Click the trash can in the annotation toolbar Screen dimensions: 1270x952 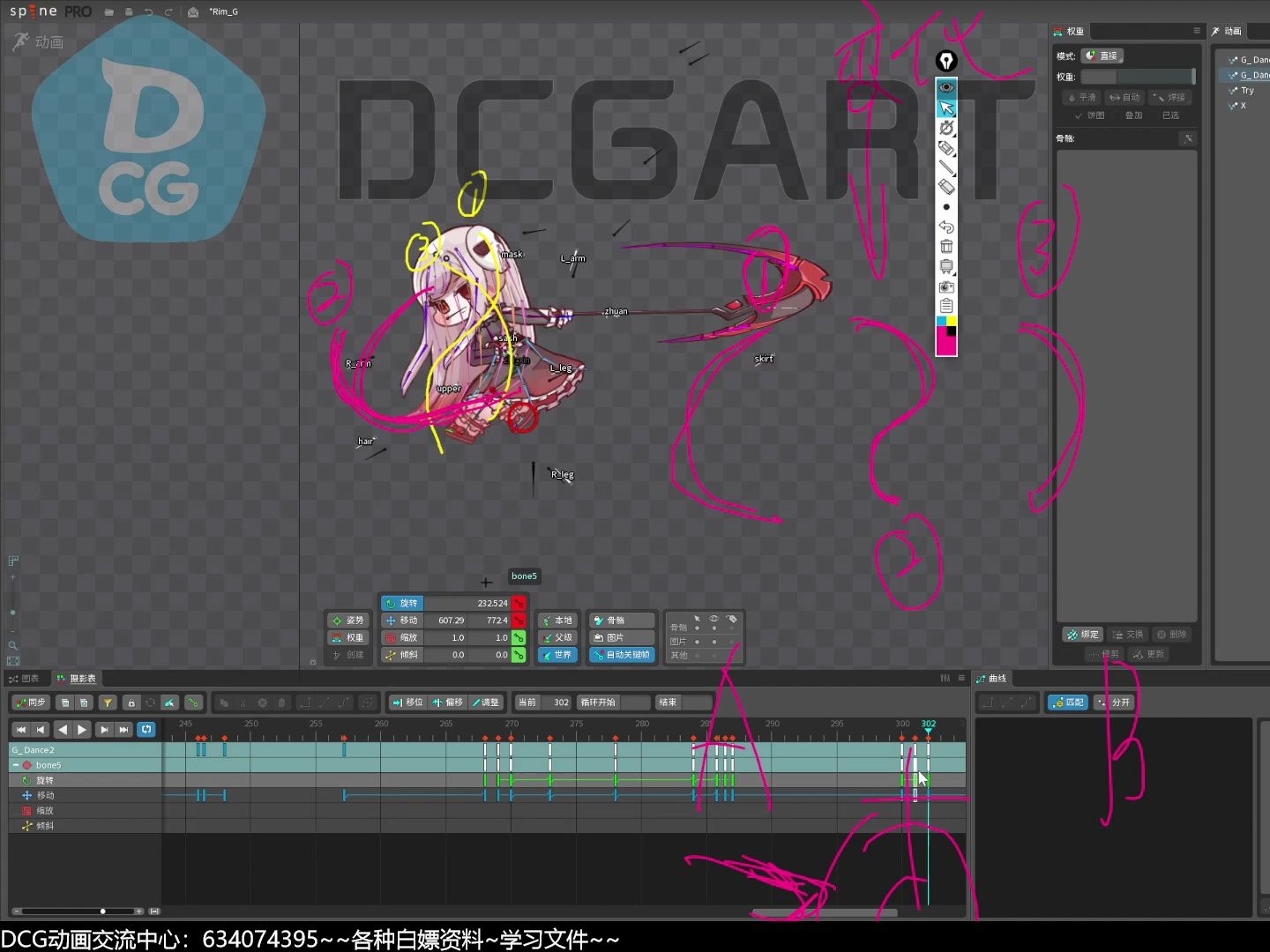click(x=946, y=247)
